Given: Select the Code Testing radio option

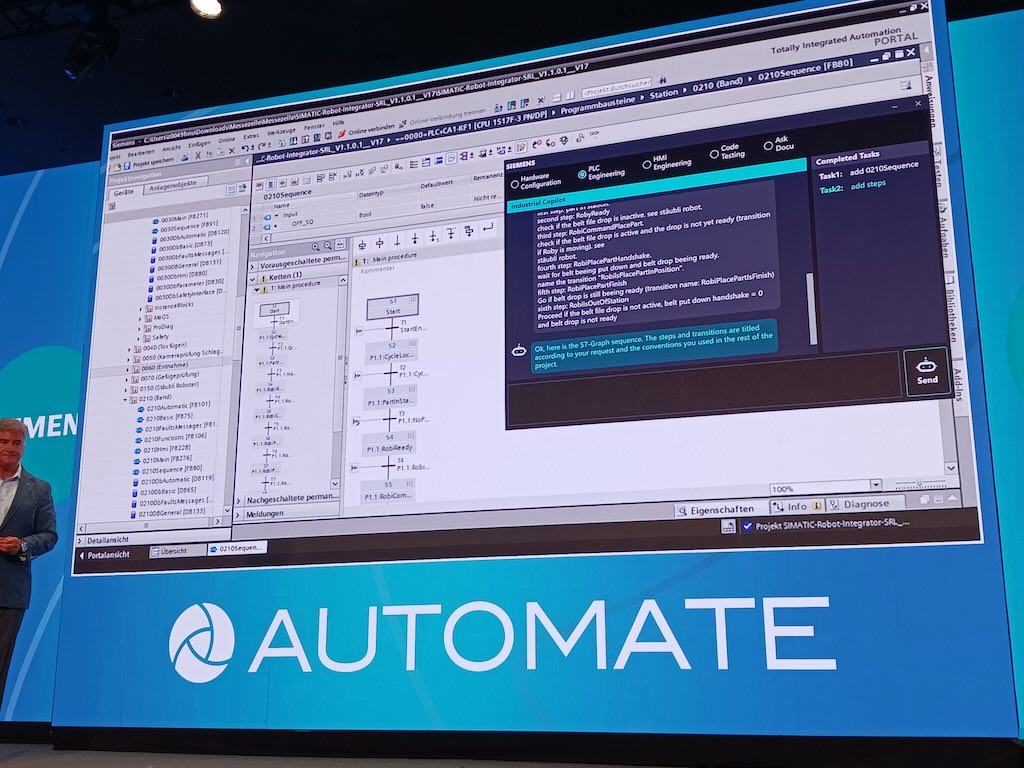Looking at the screenshot, I should coord(714,155).
